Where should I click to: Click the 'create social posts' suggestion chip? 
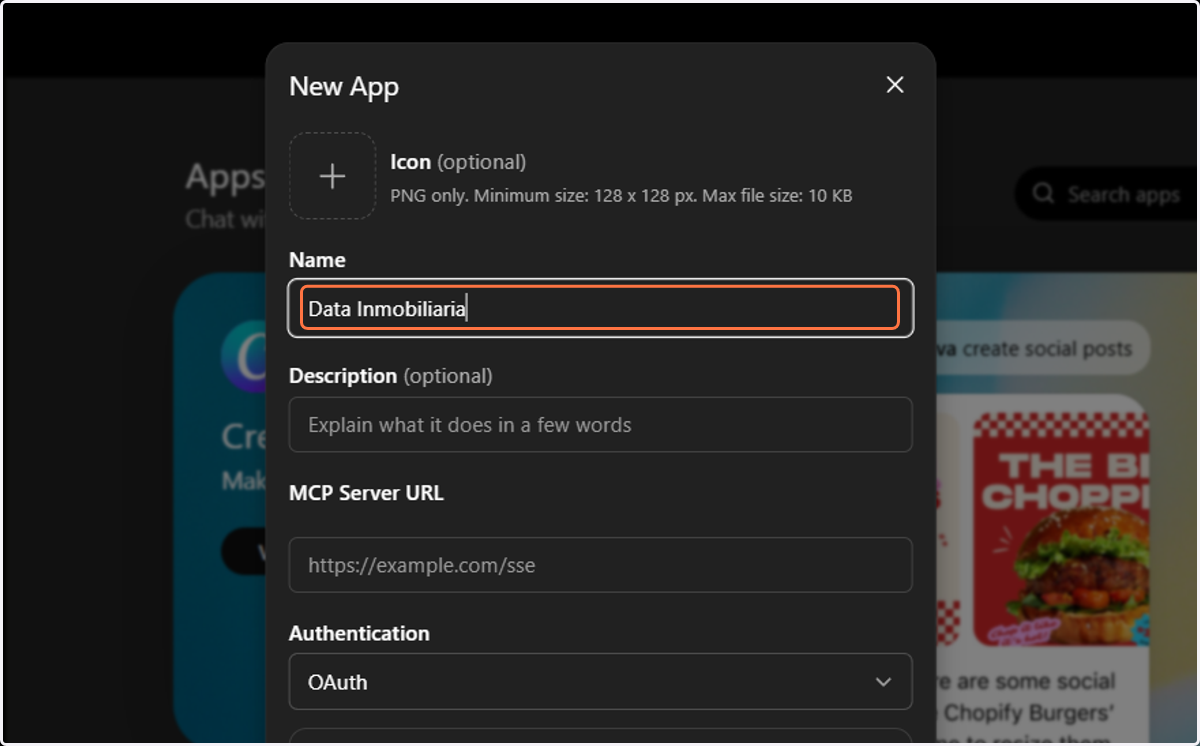tap(1041, 349)
